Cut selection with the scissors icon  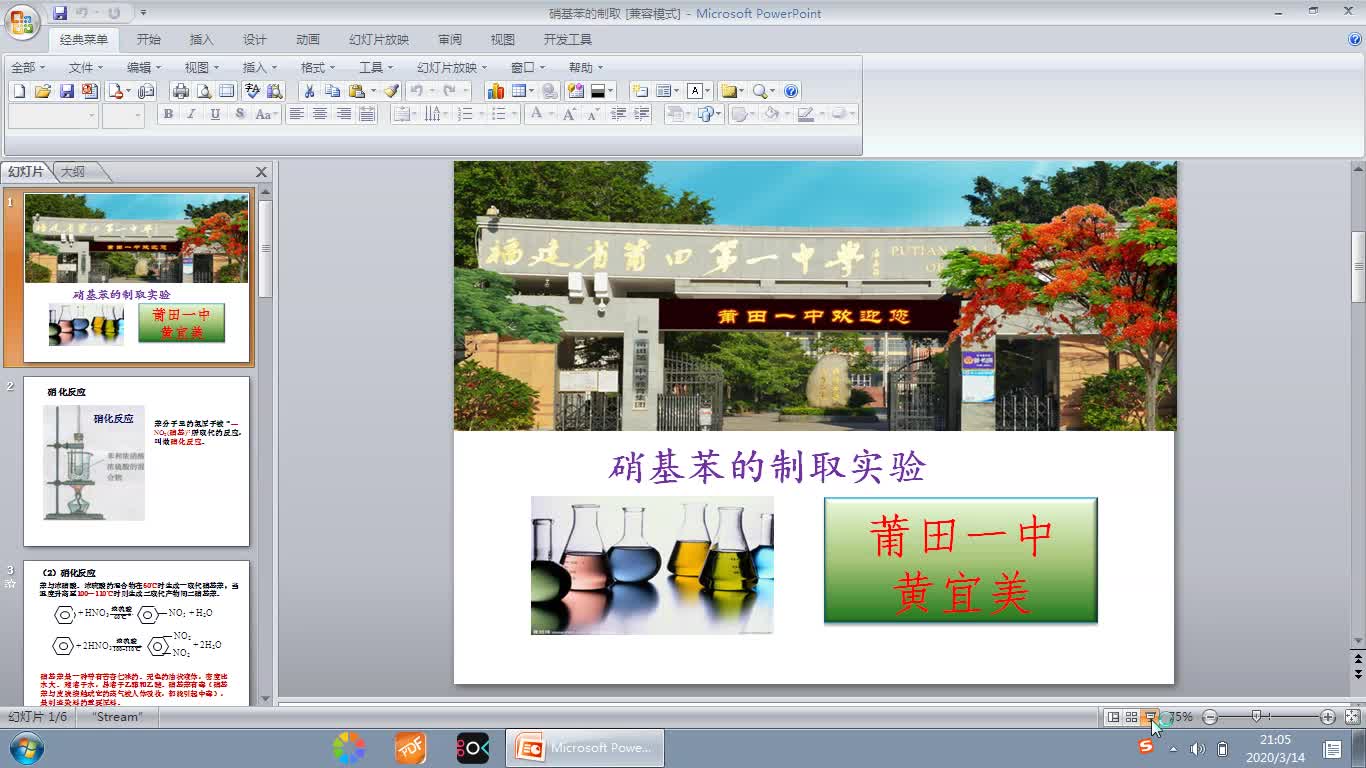(309, 91)
